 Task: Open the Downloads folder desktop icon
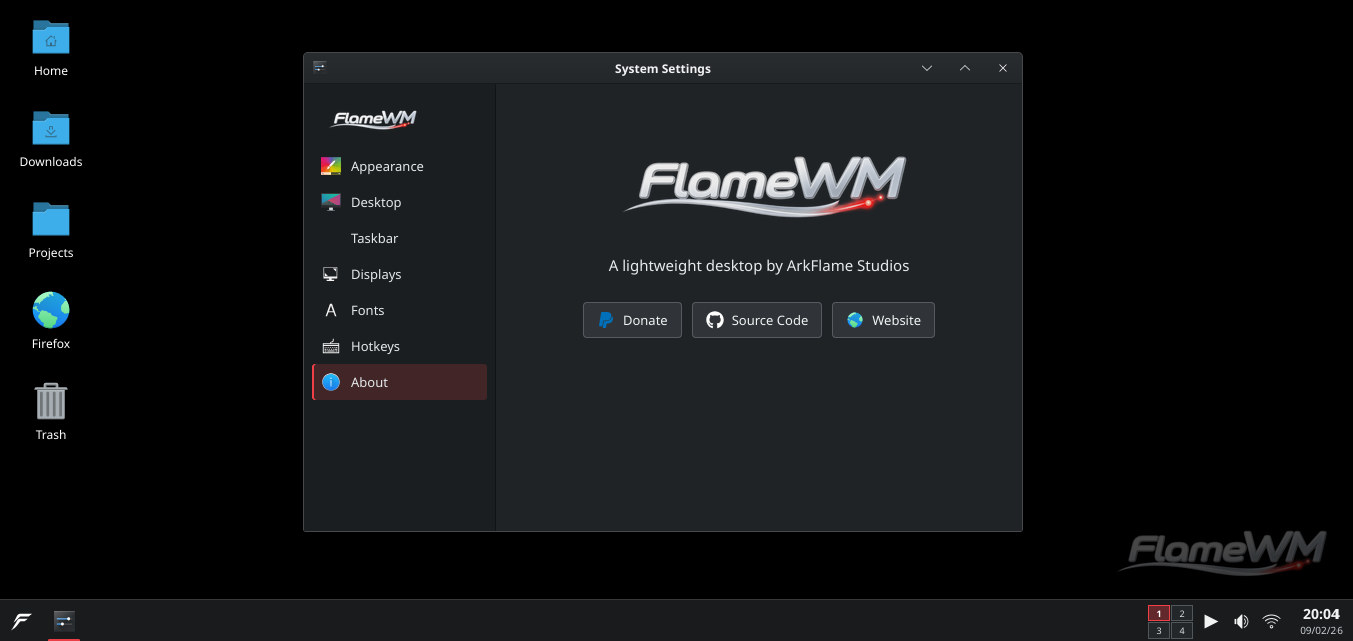pos(51,129)
